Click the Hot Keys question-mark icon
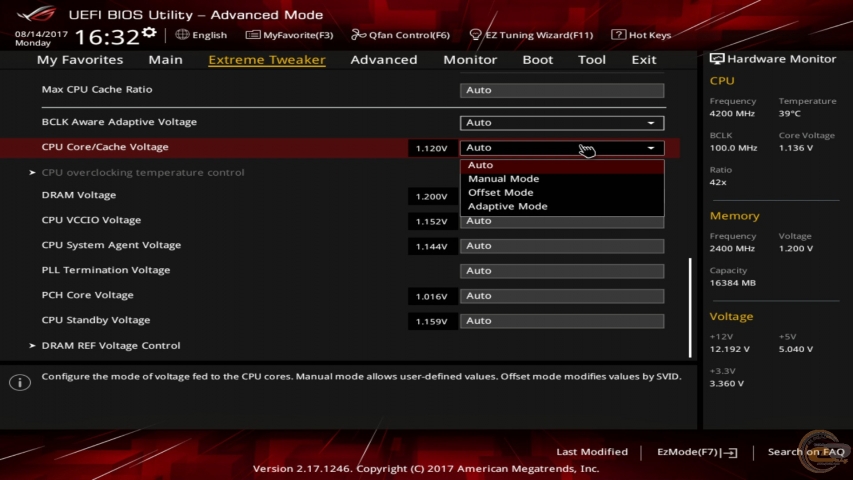Image resolution: width=853 pixels, height=480 pixels. pos(618,35)
